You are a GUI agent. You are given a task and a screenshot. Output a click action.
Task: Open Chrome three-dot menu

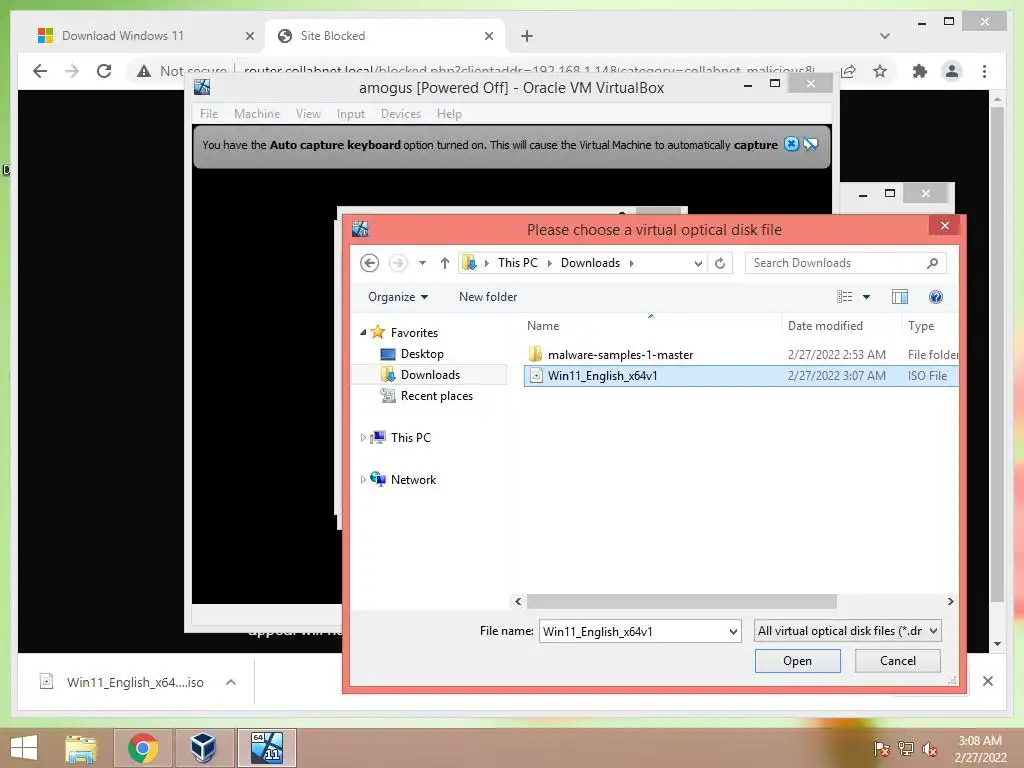click(984, 71)
